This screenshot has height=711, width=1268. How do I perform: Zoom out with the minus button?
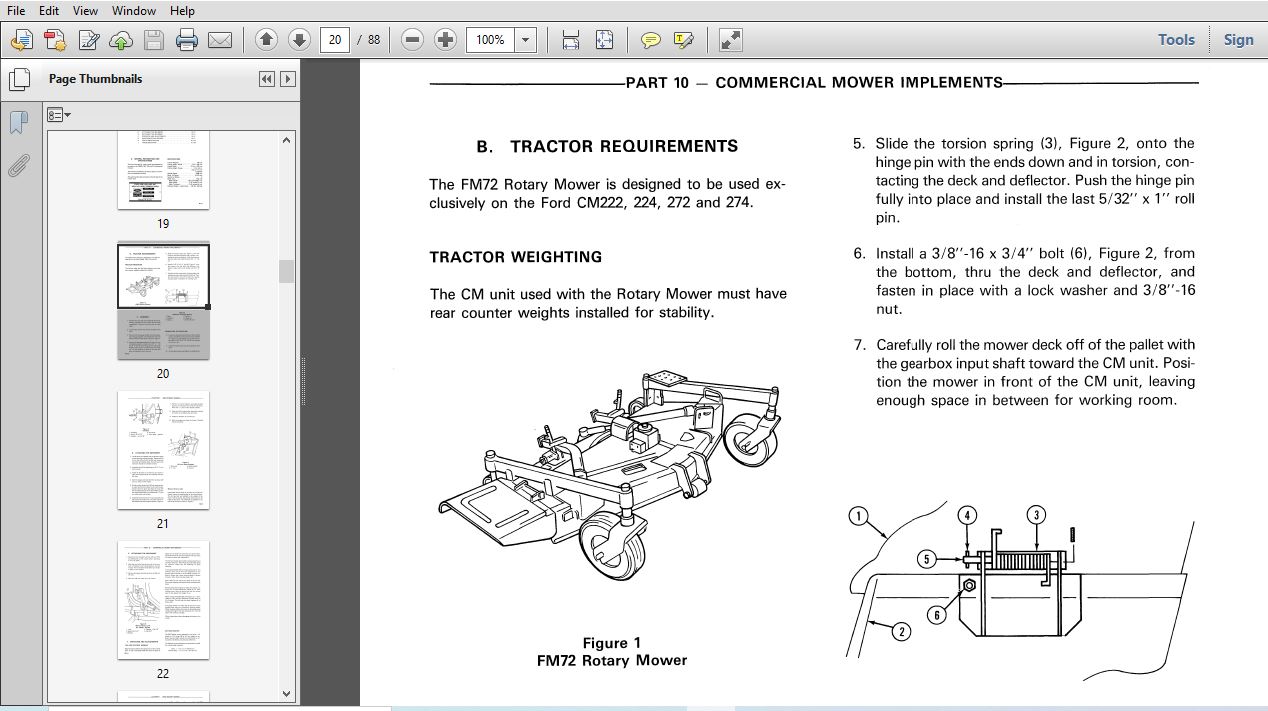click(x=412, y=40)
